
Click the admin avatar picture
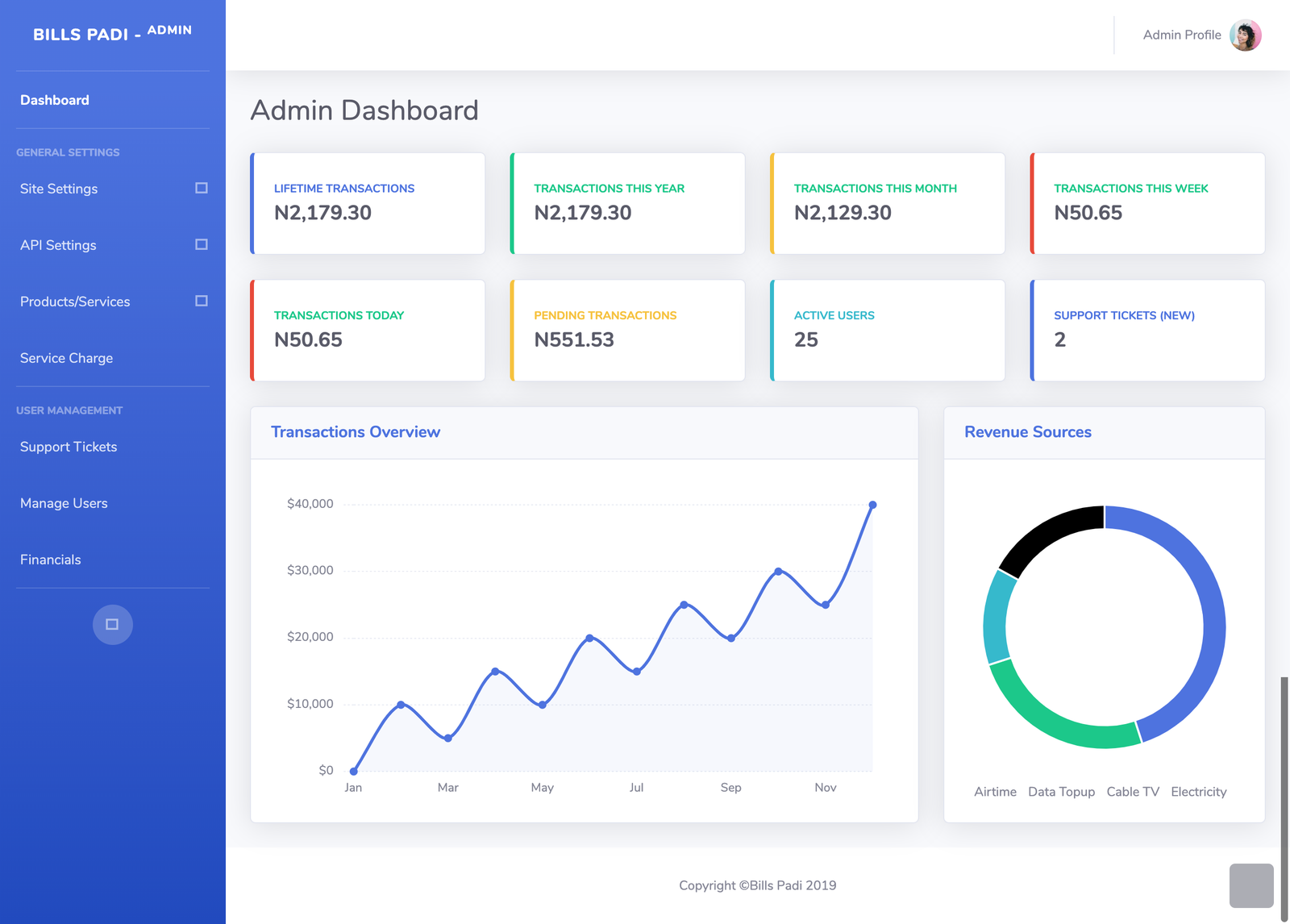click(x=1246, y=35)
